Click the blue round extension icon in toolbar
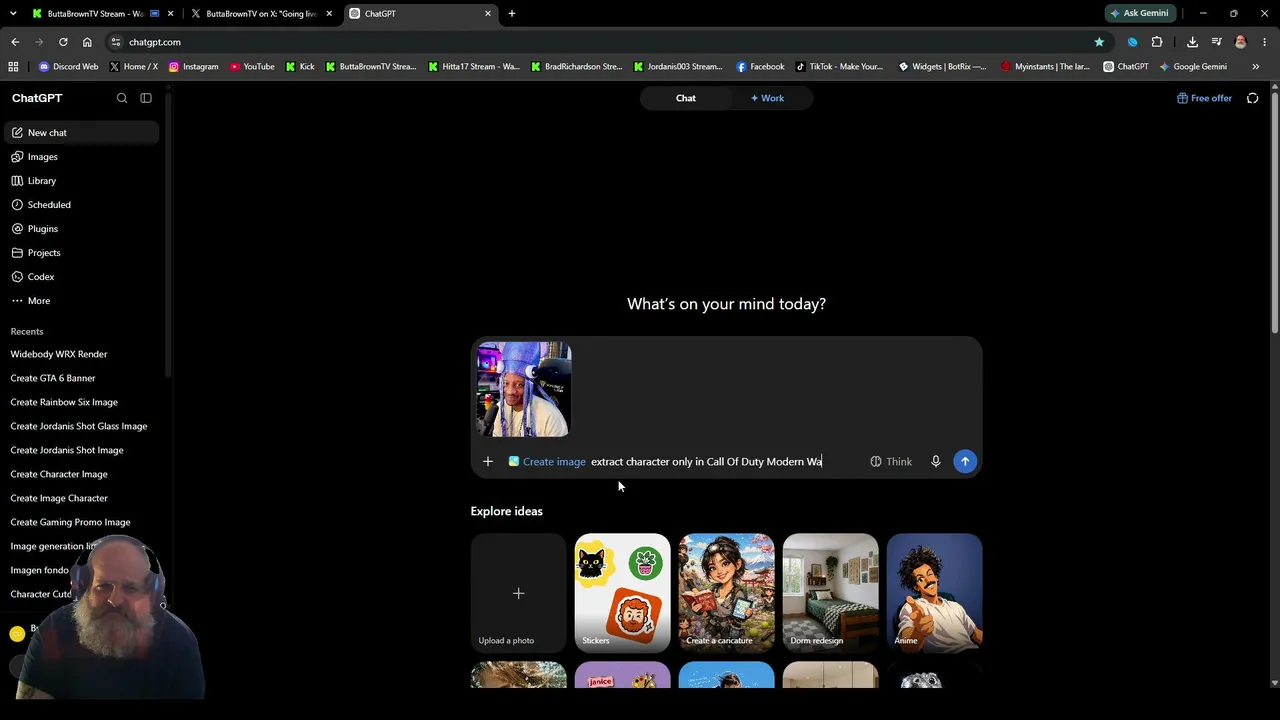Image resolution: width=1280 pixels, height=720 pixels. [1132, 42]
